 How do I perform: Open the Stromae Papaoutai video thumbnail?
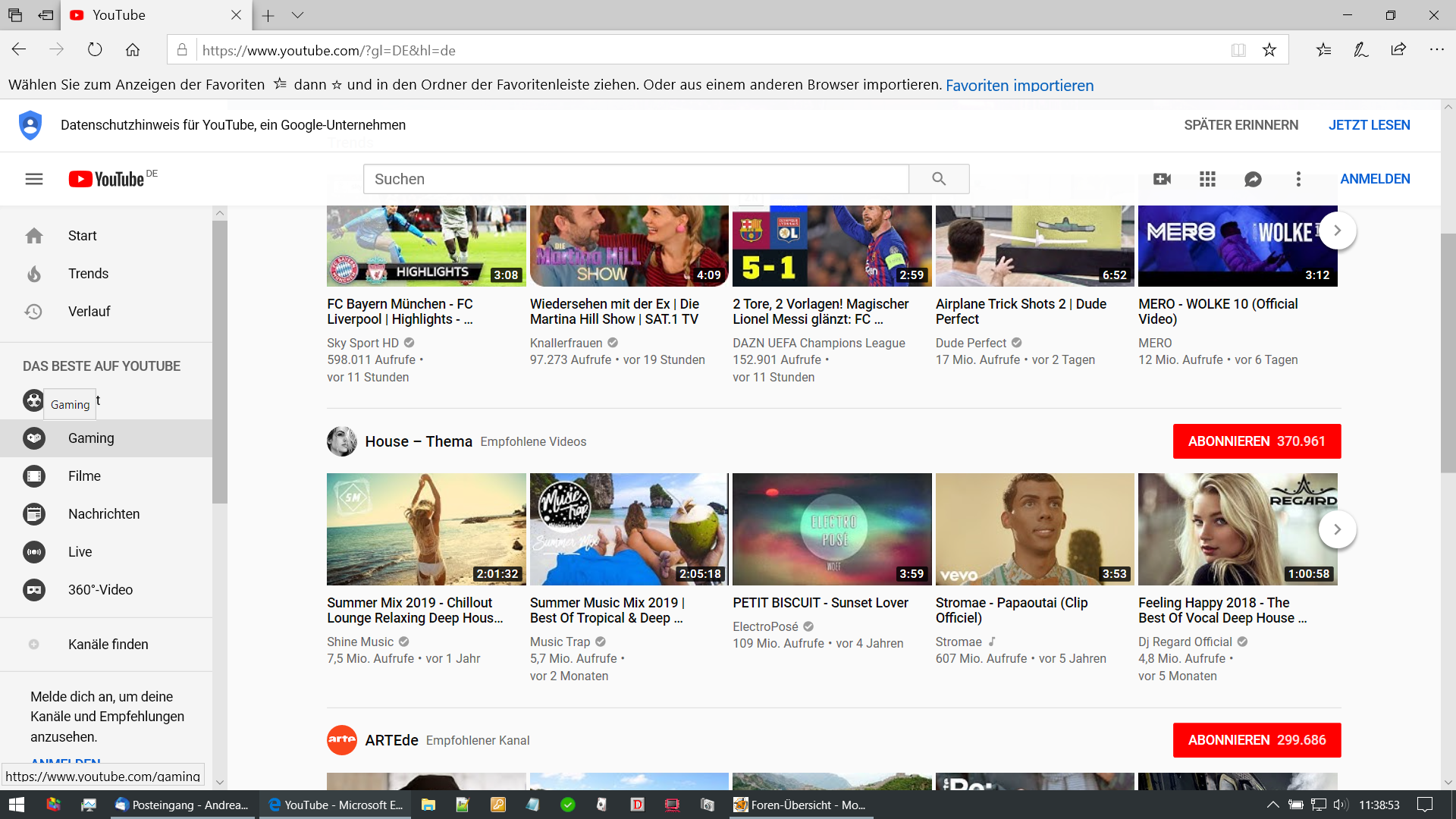[1034, 529]
